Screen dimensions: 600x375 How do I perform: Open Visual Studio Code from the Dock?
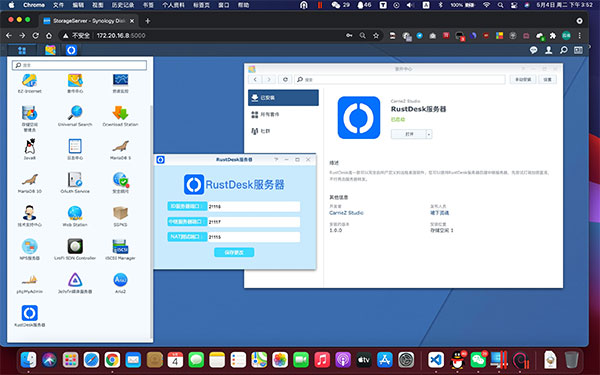click(436, 360)
